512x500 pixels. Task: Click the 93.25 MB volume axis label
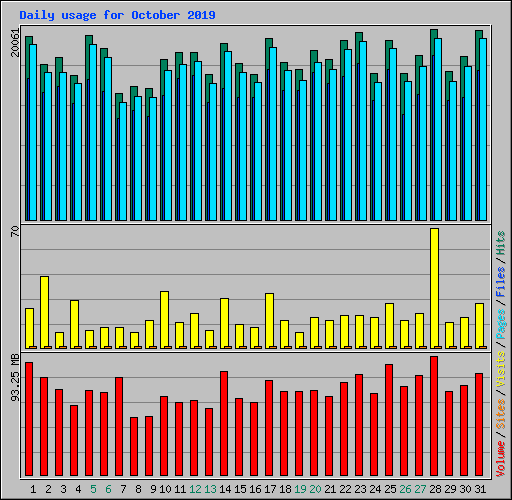point(15,378)
